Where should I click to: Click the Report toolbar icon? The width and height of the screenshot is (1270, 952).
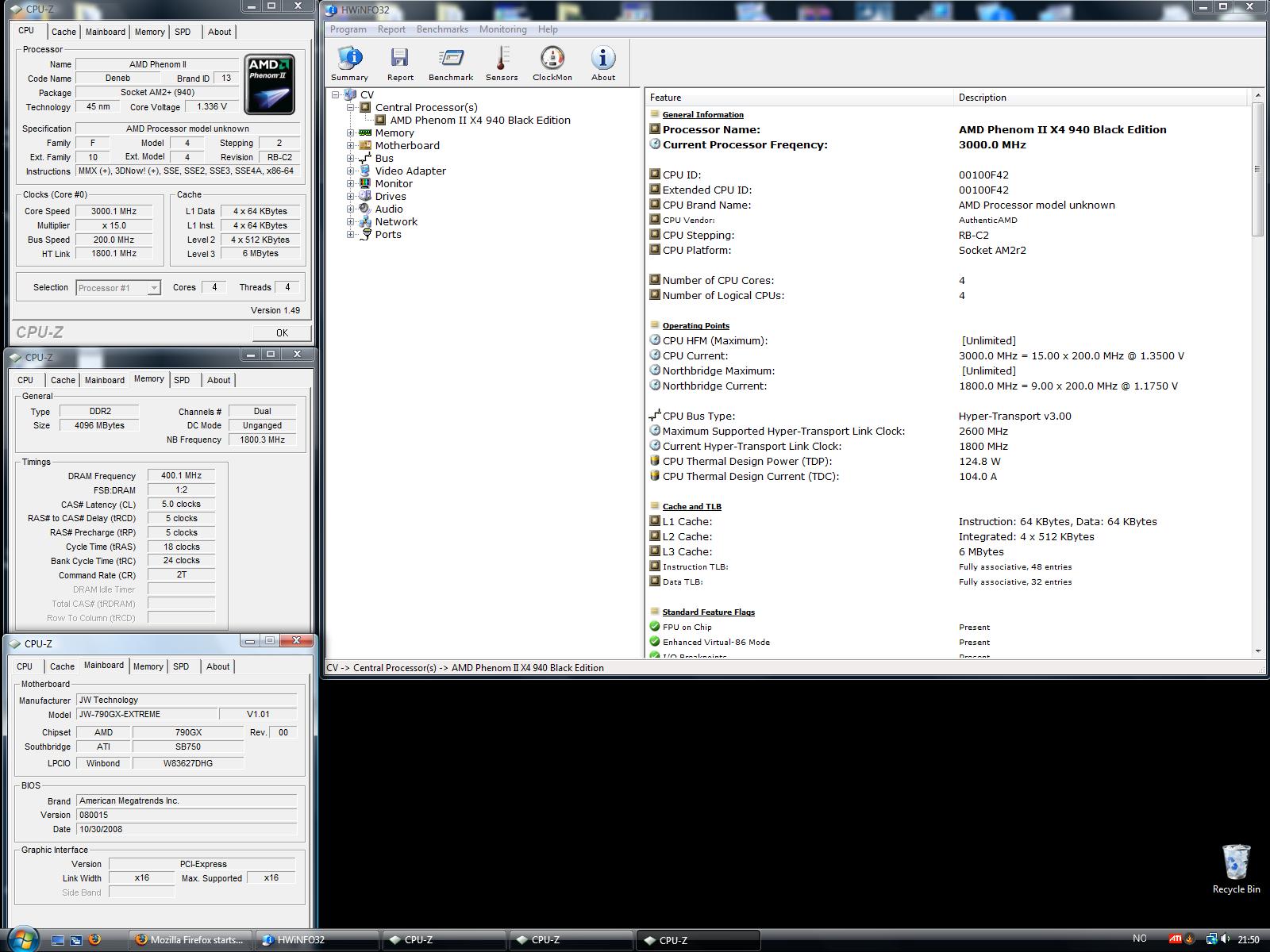400,63
